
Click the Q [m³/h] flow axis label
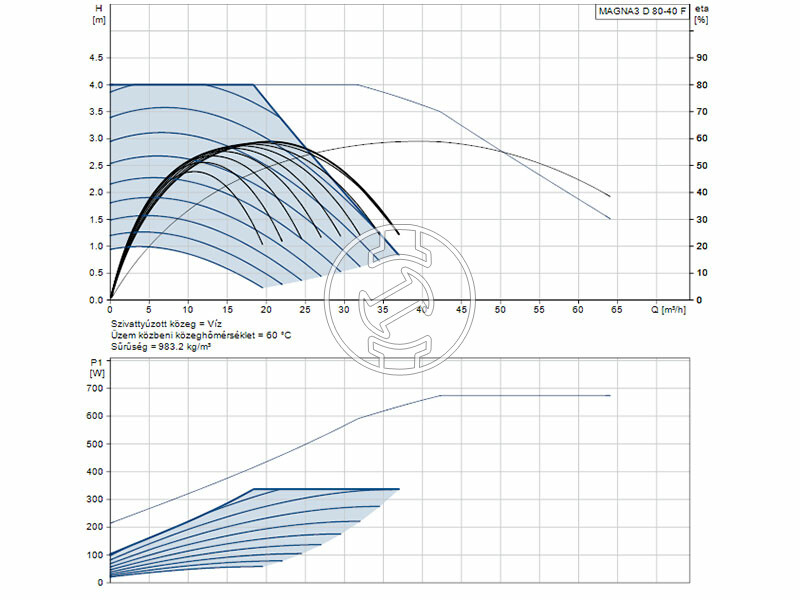675,310
